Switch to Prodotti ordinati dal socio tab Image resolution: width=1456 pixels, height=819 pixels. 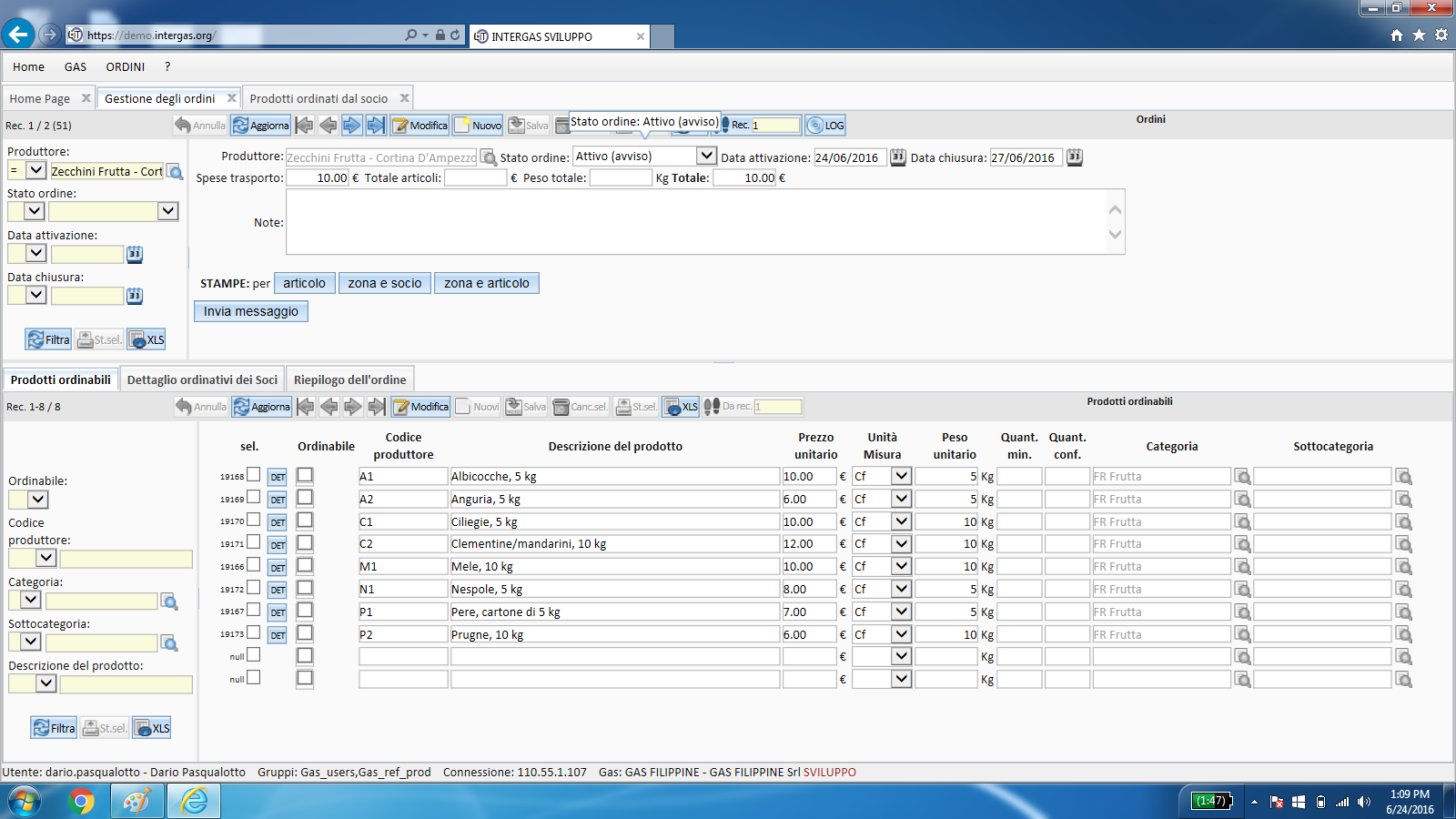pos(318,98)
